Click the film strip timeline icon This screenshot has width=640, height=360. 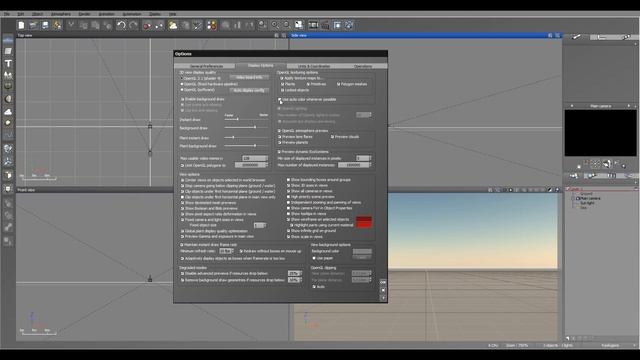tap(313, 25)
